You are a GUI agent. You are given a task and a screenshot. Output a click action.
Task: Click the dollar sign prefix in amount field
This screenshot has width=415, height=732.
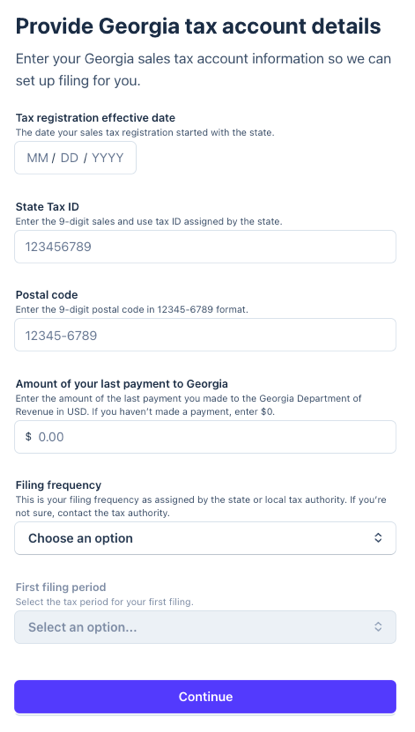pos(28,436)
